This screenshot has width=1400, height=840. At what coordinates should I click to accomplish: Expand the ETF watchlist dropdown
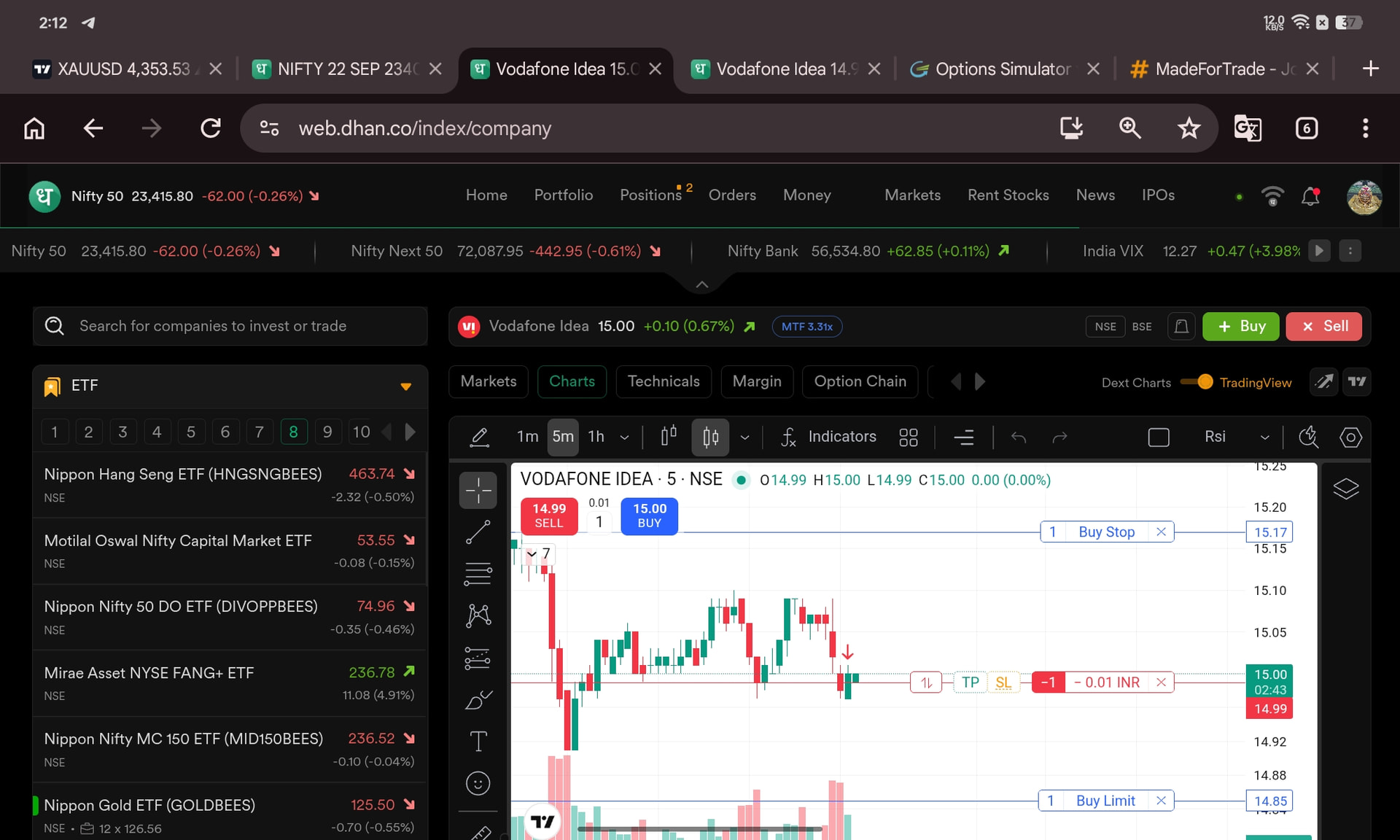click(406, 386)
